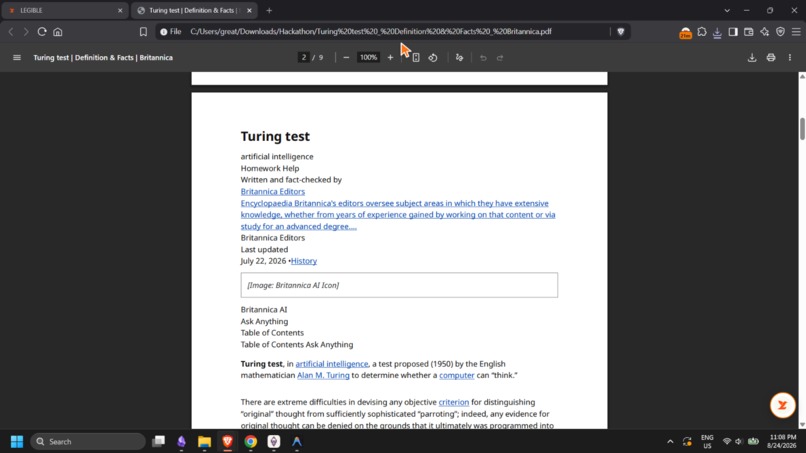Zoom out with the minus button
The image size is (806, 453).
[x=346, y=58]
